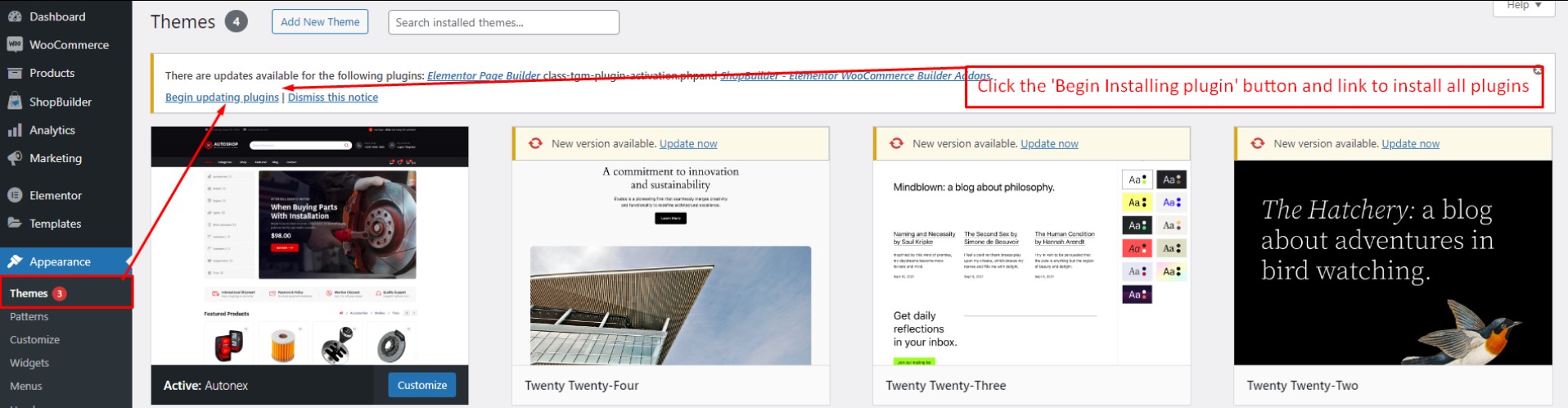Click the Elementor circle icon
1568x408 pixels.
[15, 195]
